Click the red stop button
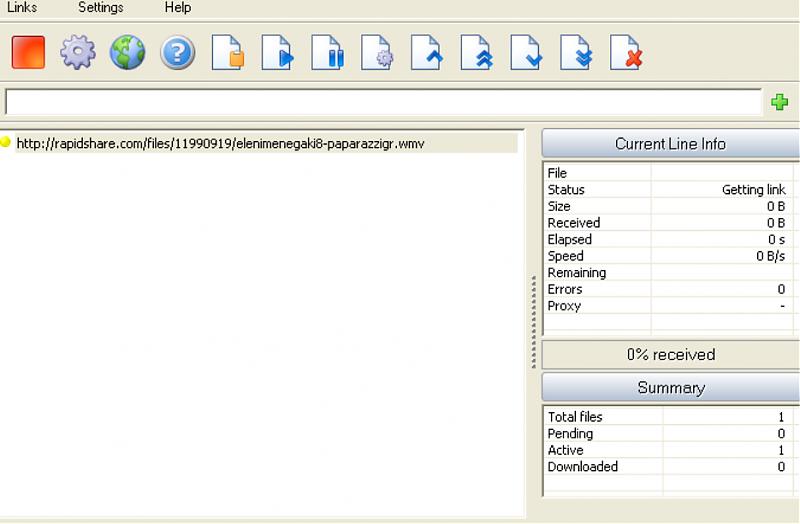Image resolution: width=800 pixels, height=524 pixels. [x=28, y=52]
